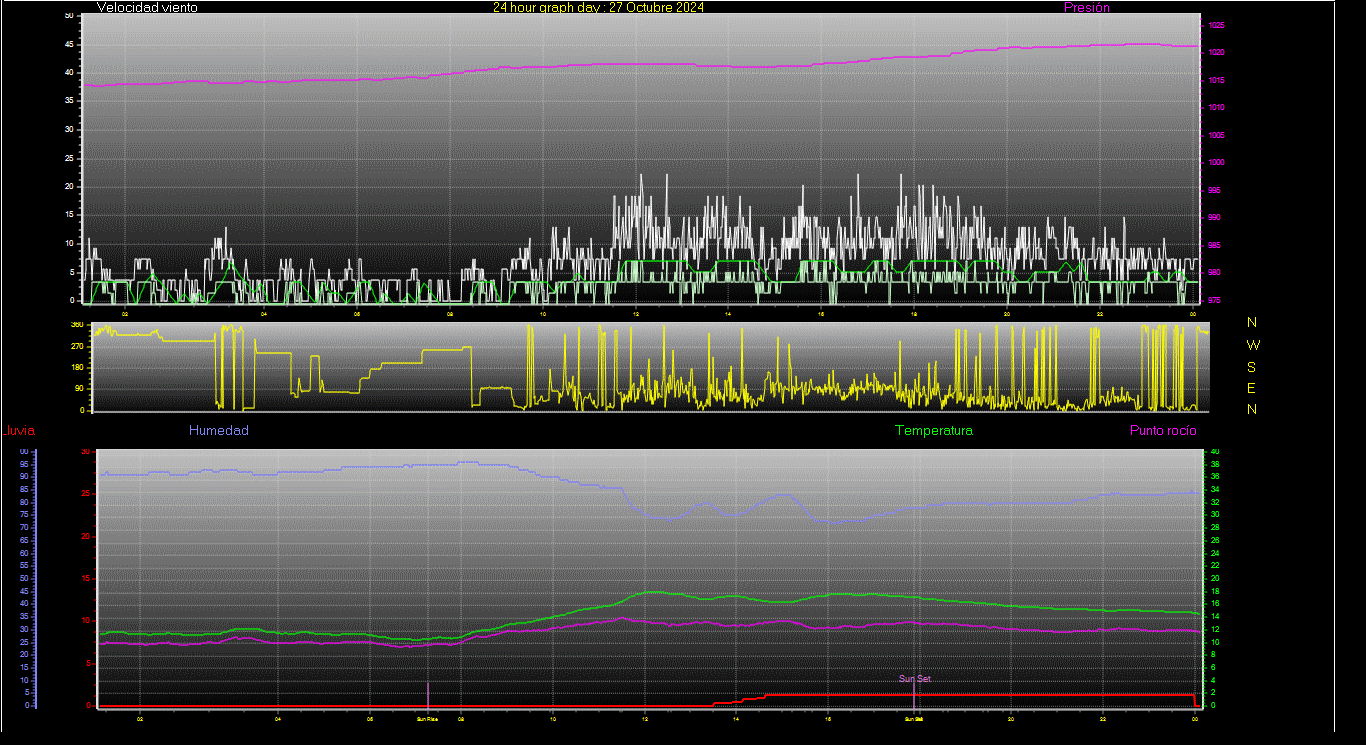Click the '1025' pressure axis value
The image size is (1366, 745).
(1216, 26)
